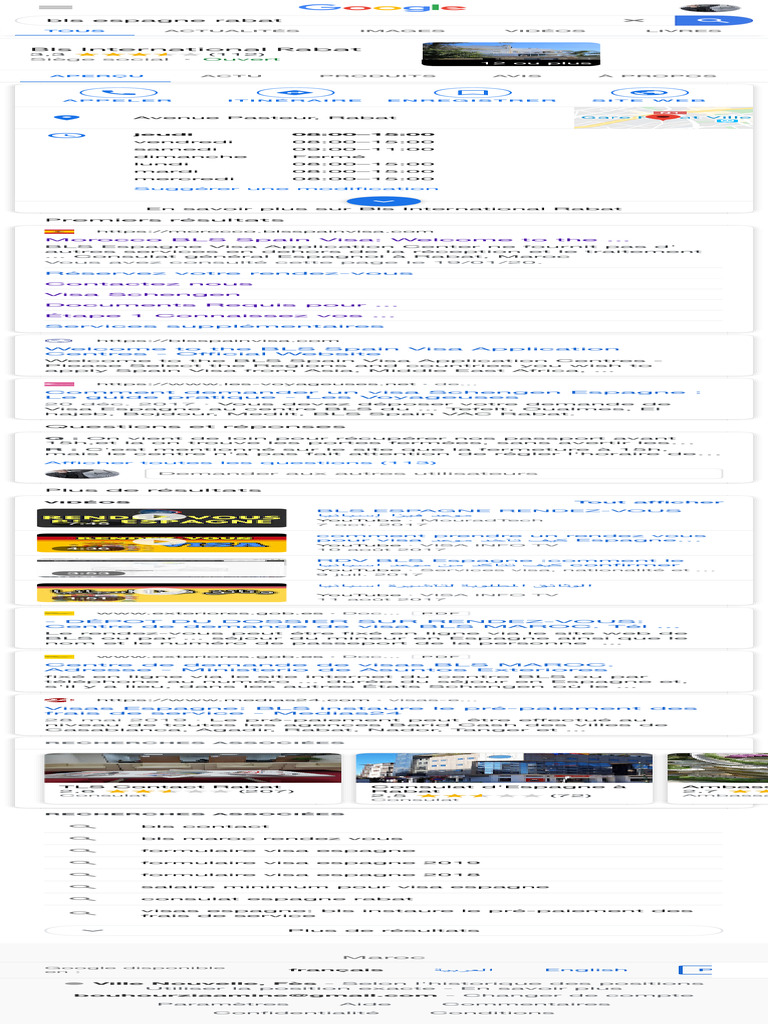The width and height of the screenshot is (768, 1024).
Task: Click magnifier icon beside 'formulaire visa espagne'
Action: (x=83, y=850)
